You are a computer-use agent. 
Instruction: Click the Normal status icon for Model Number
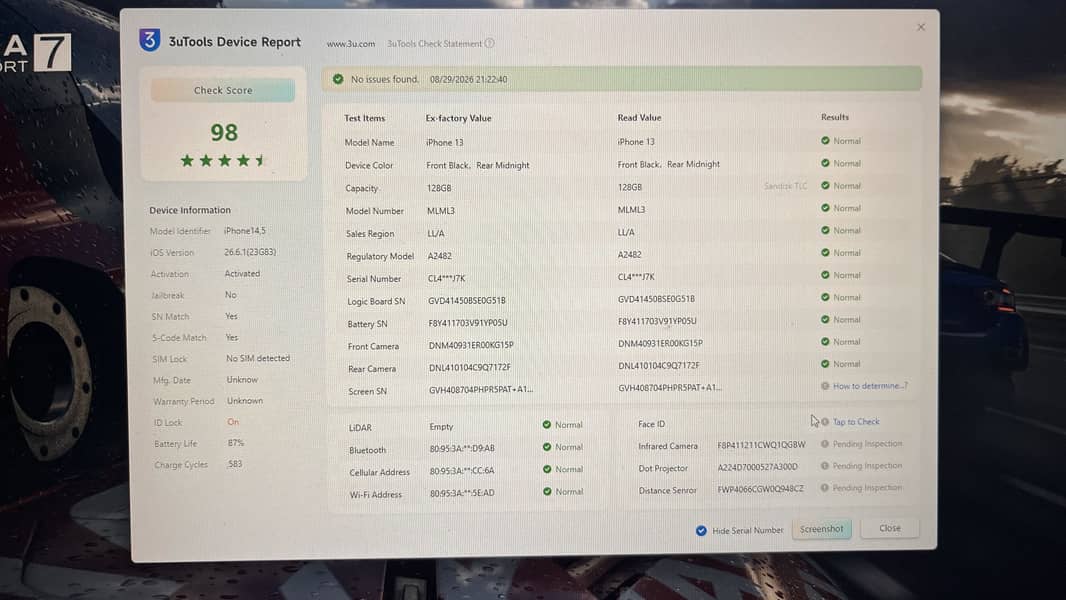click(x=825, y=208)
